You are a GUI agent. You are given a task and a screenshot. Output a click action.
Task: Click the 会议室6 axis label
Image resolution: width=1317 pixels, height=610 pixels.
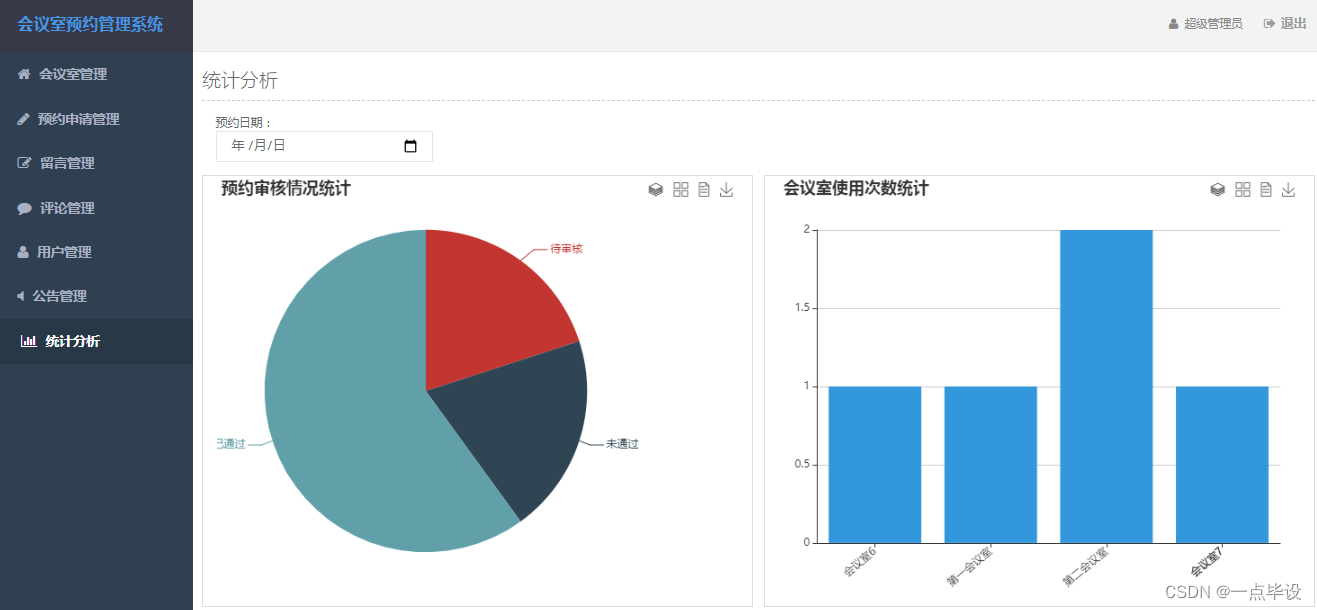860,562
